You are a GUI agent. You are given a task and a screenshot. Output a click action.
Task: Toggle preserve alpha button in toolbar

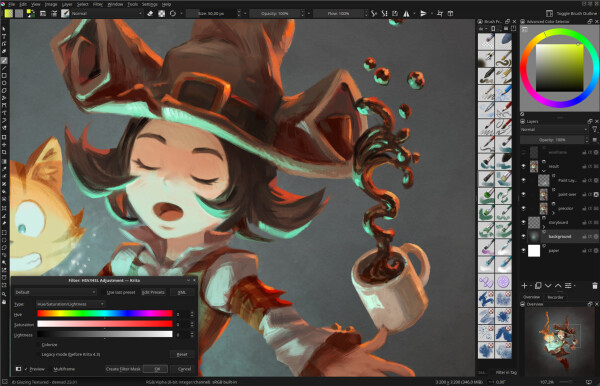point(162,13)
